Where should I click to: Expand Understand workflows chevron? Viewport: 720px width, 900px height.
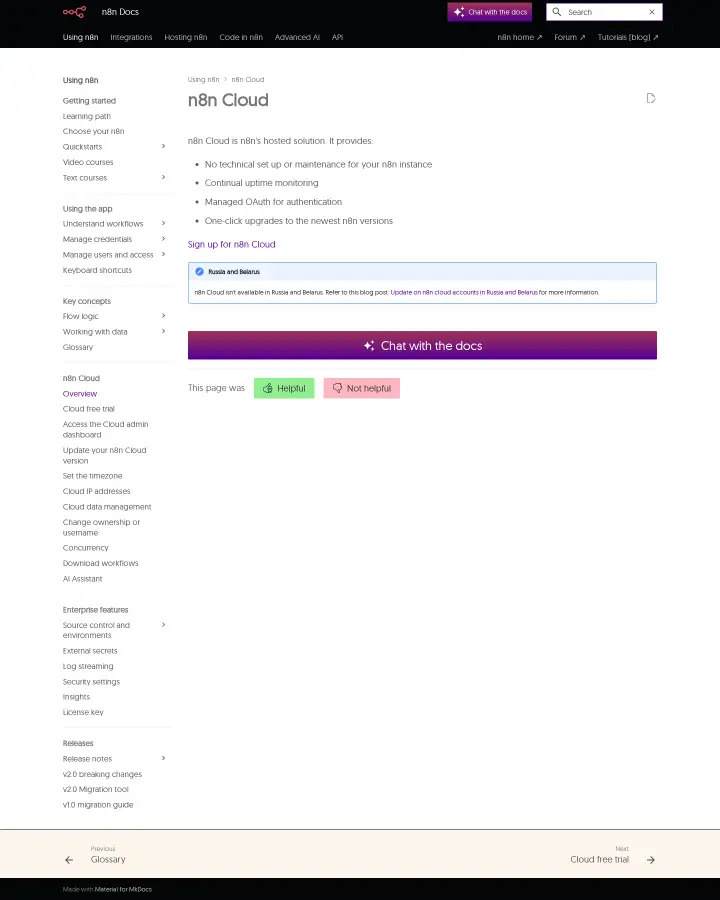164,223
